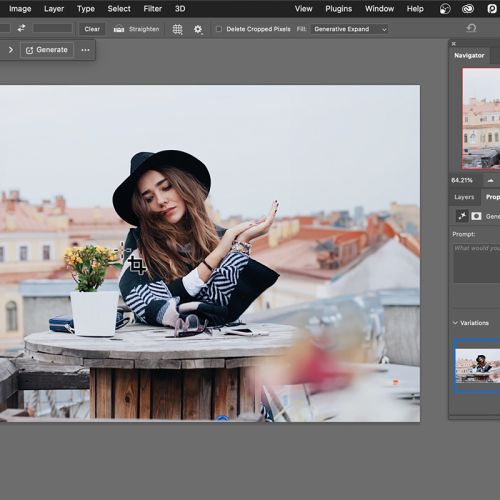Open the Layer menu
Image resolution: width=500 pixels, height=500 pixels.
(54, 9)
